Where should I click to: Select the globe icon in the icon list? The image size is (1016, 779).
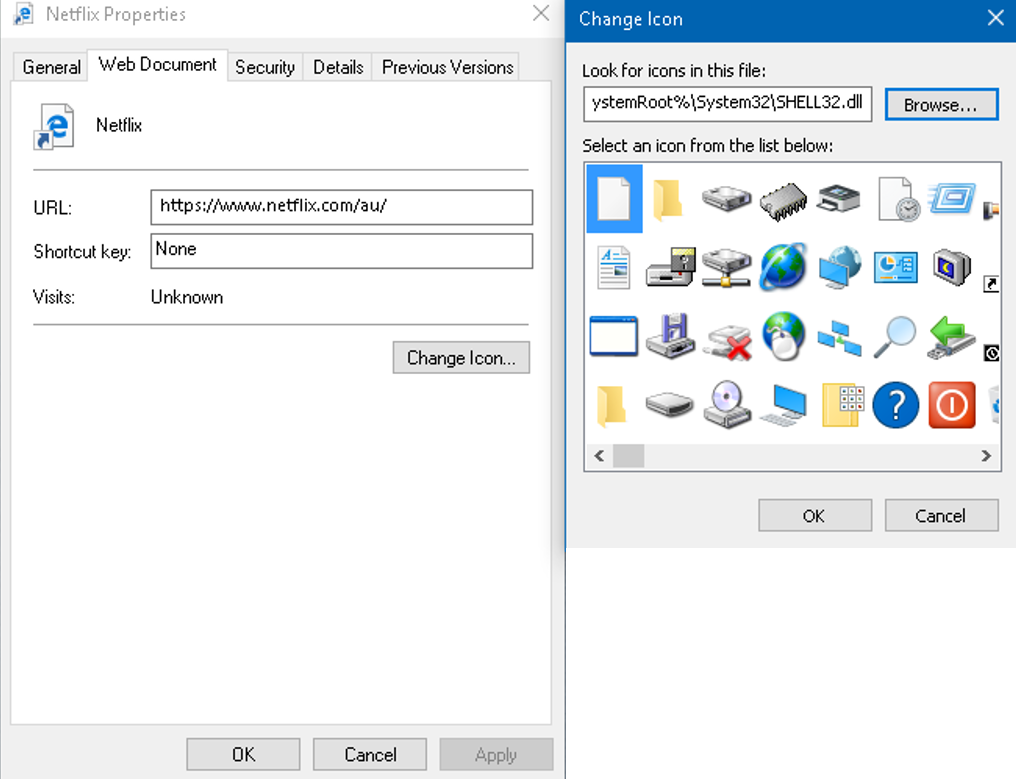coord(782,267)
